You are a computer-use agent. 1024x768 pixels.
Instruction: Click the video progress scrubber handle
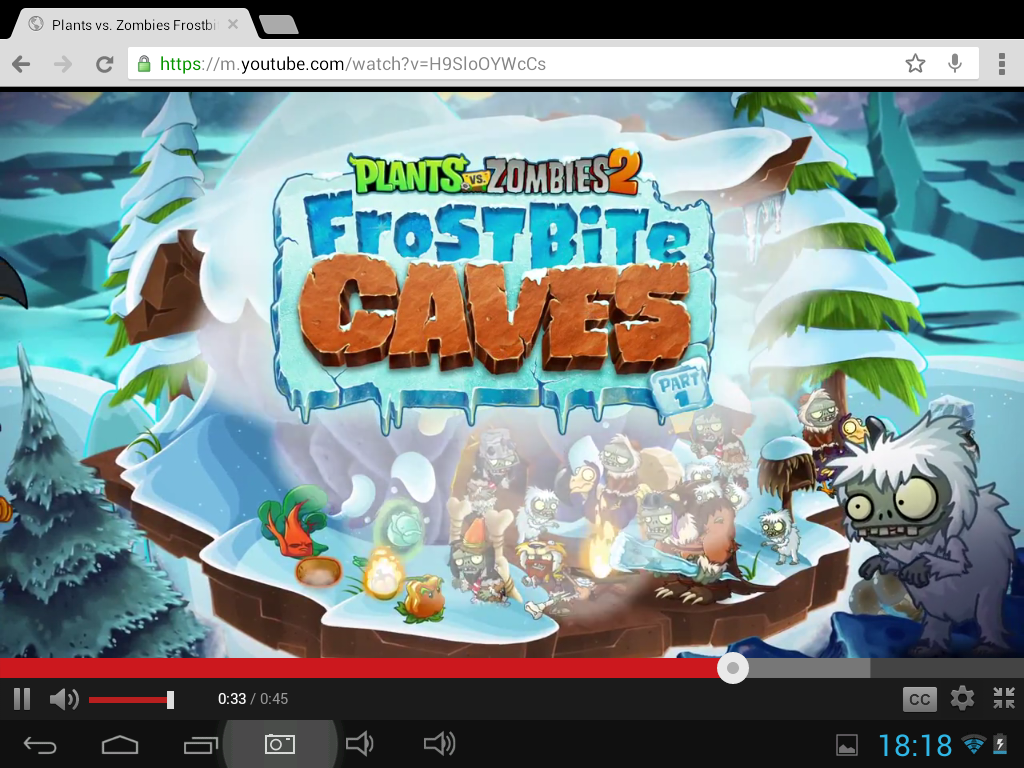point(733,668)
